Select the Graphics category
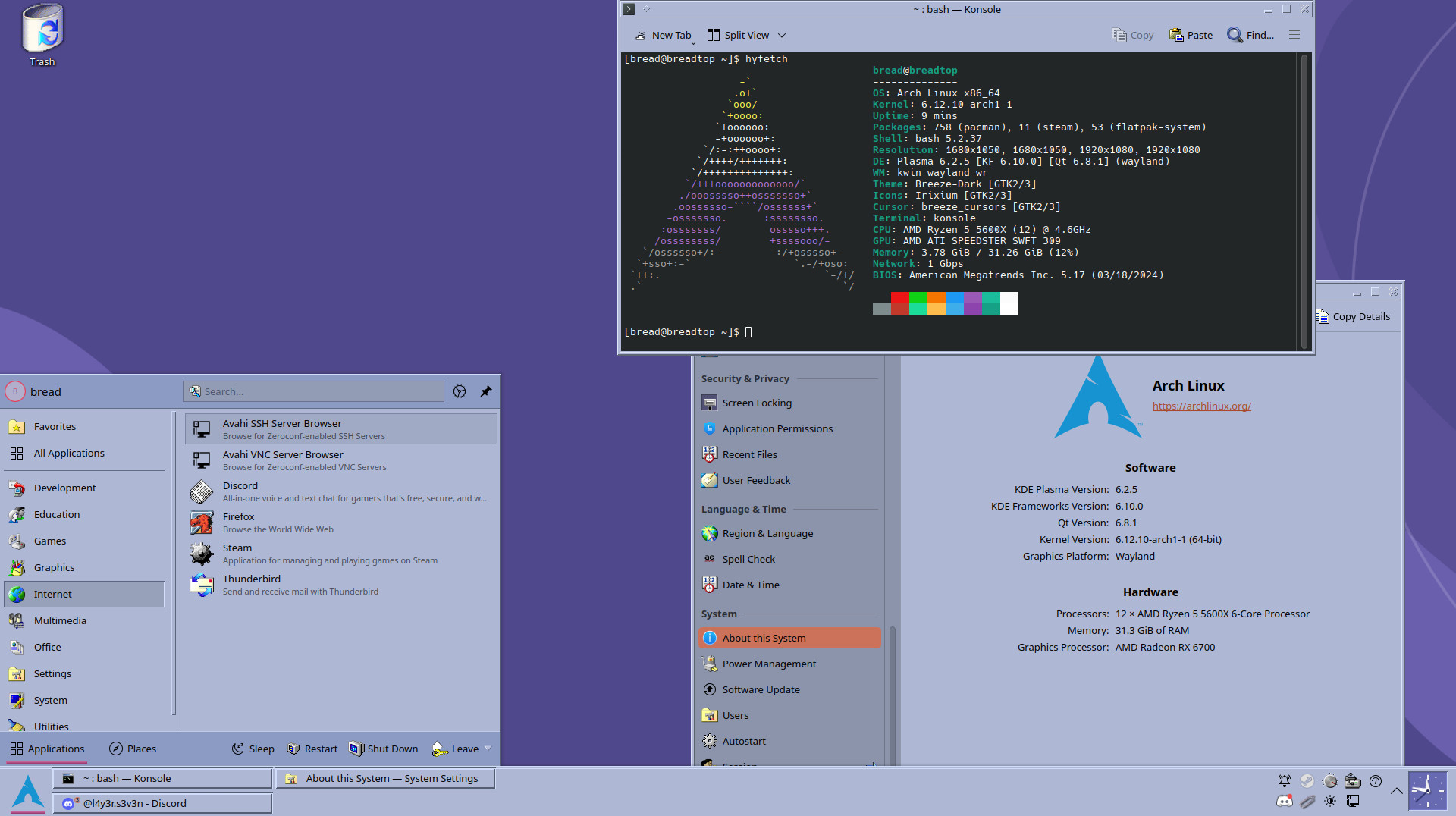 [x=84, y=567]
